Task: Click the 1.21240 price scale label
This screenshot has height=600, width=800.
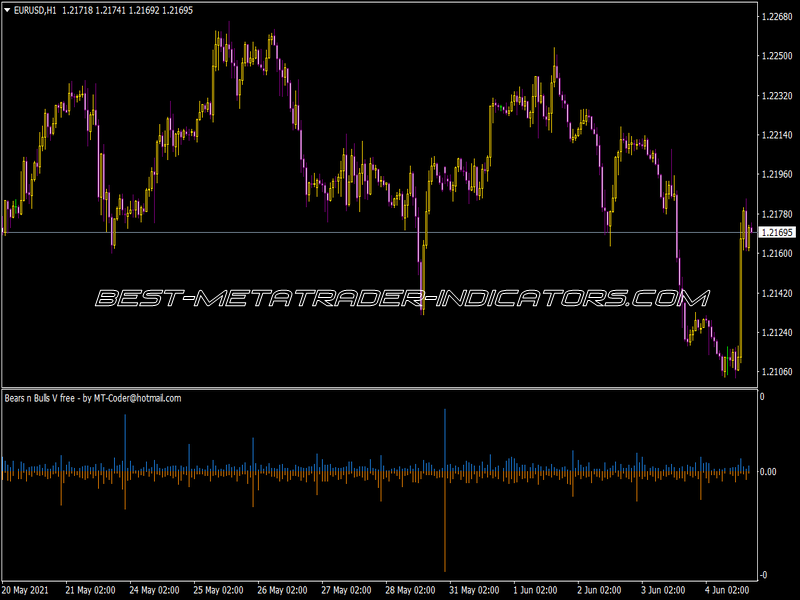Action: [777, 333]
